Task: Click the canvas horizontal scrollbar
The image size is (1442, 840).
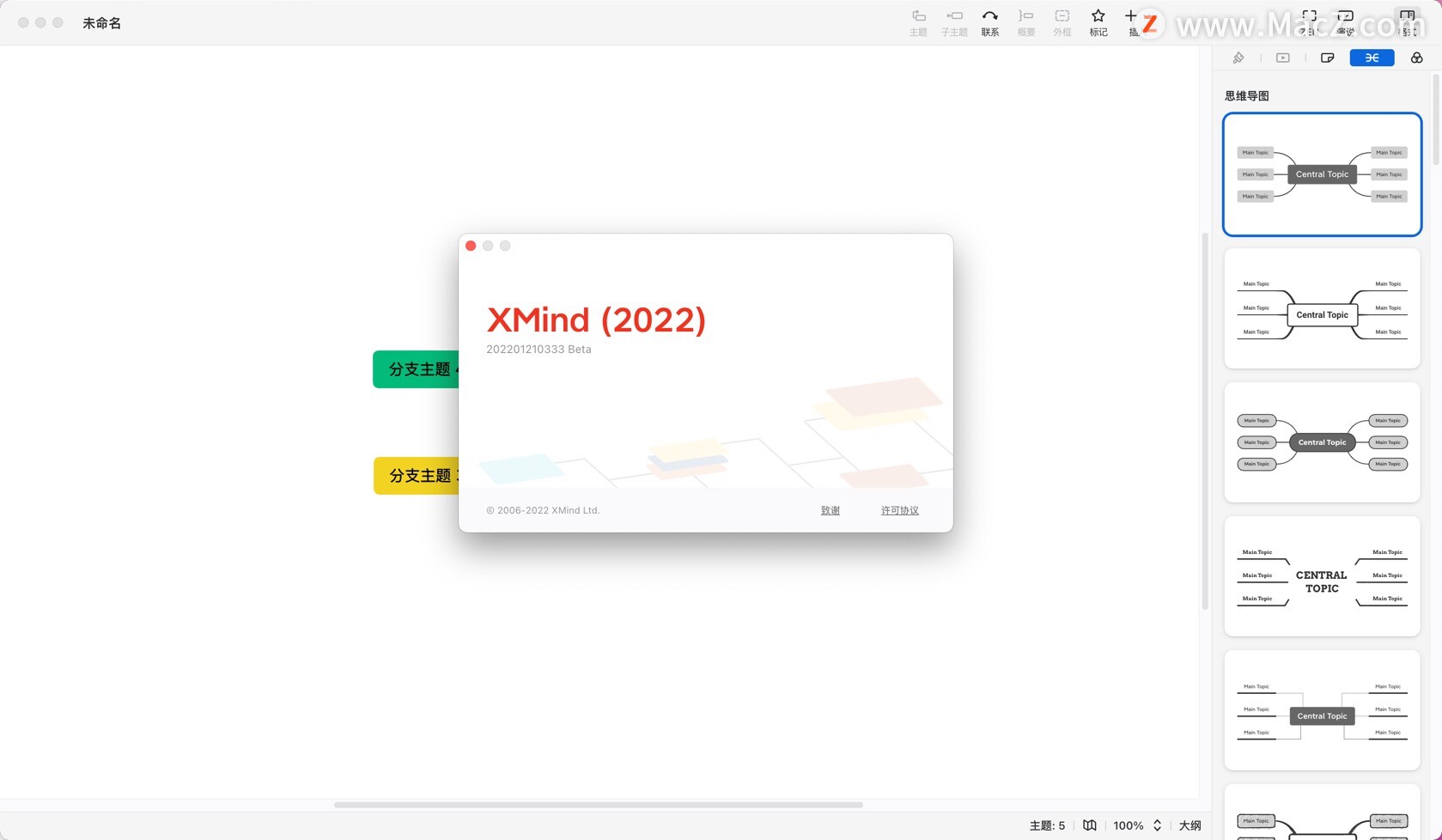Action: (599, 805)
